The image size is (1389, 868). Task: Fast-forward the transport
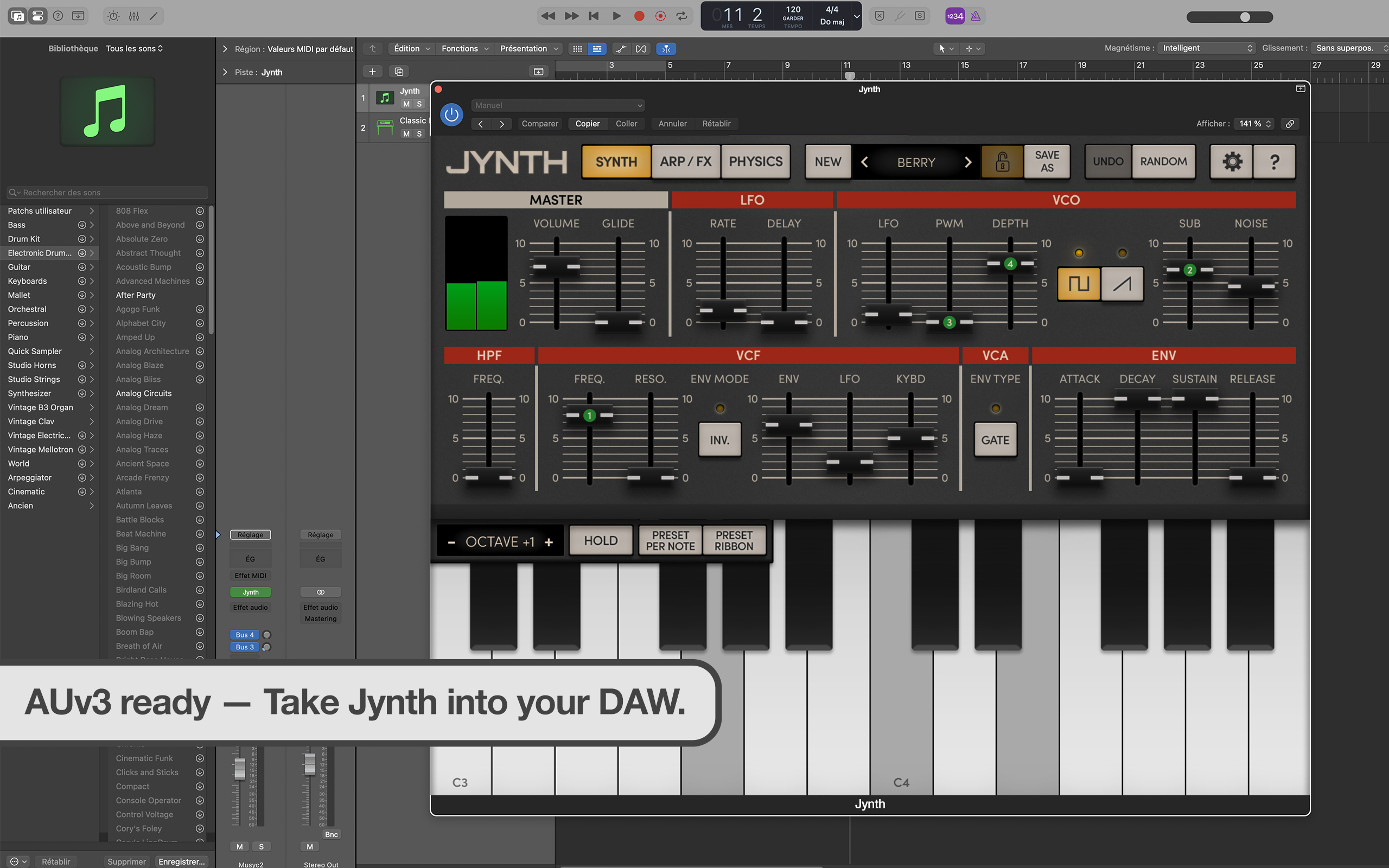[571, 16]
